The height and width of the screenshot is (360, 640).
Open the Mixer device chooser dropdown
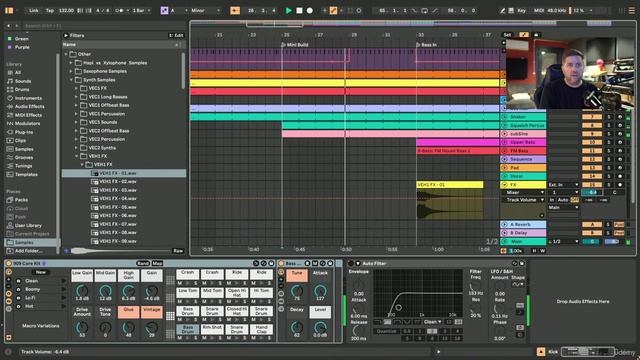click(x=525, y=192)
